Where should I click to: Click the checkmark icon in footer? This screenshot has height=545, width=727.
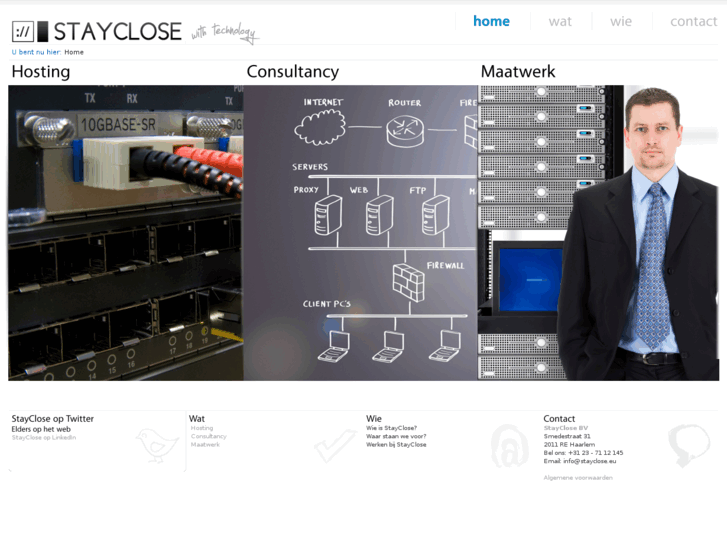335,445
